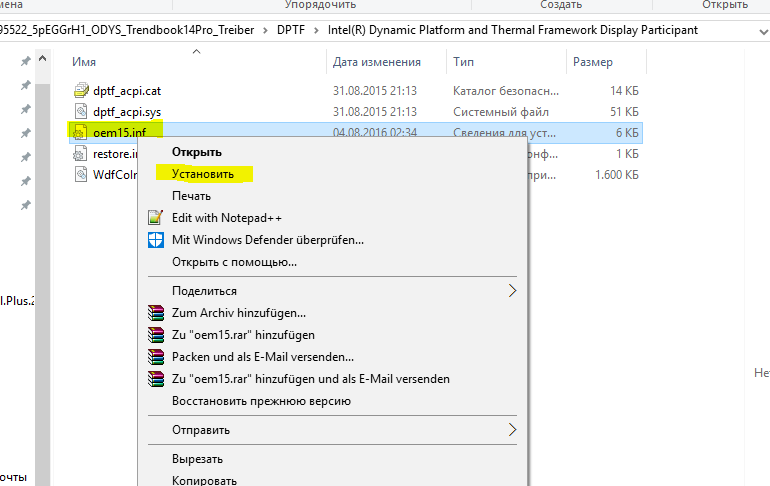Image resolution: width=770 pixels, height=486 pixels.
Task: Select Zum Archiv hinzufügen...
Action: click(239, 313)
